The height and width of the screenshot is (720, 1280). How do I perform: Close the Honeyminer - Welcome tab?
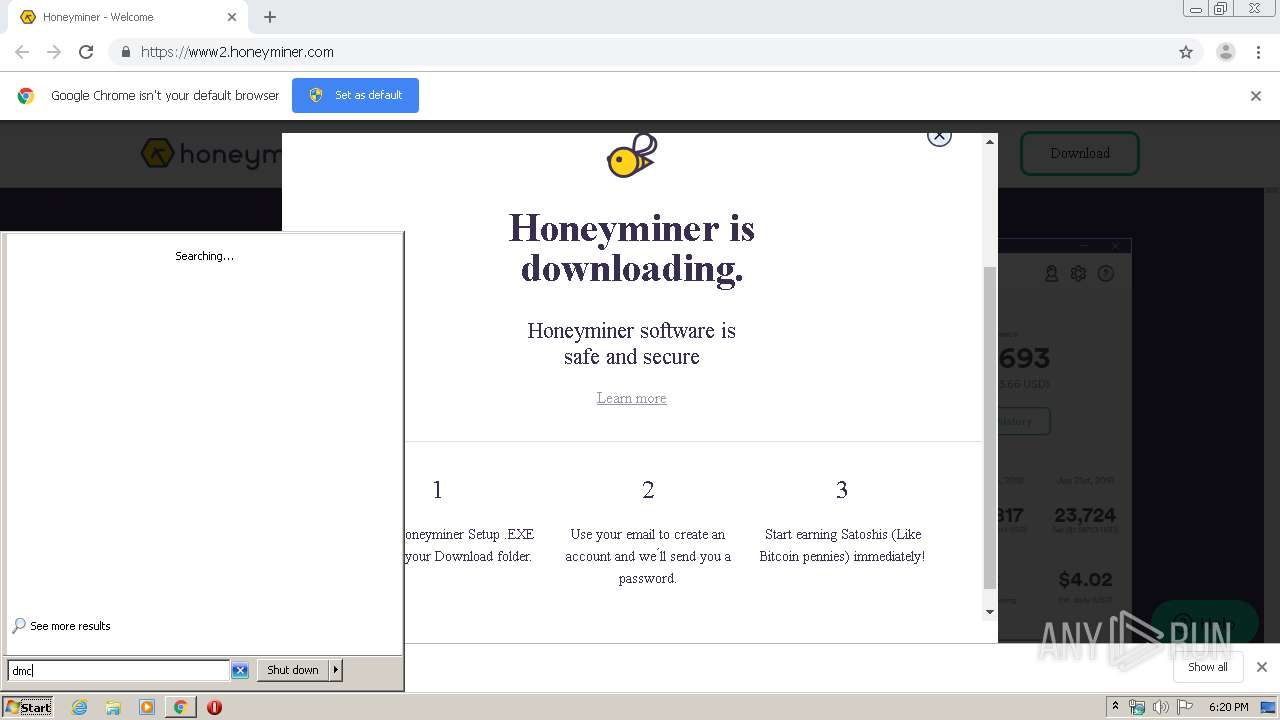pyautogui.click(x=232, y=17)
